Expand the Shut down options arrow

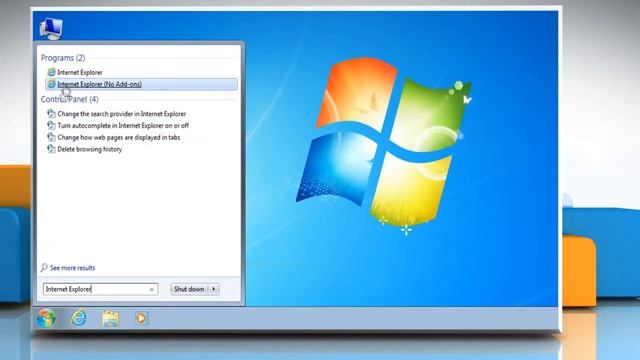tap(213, 289)
